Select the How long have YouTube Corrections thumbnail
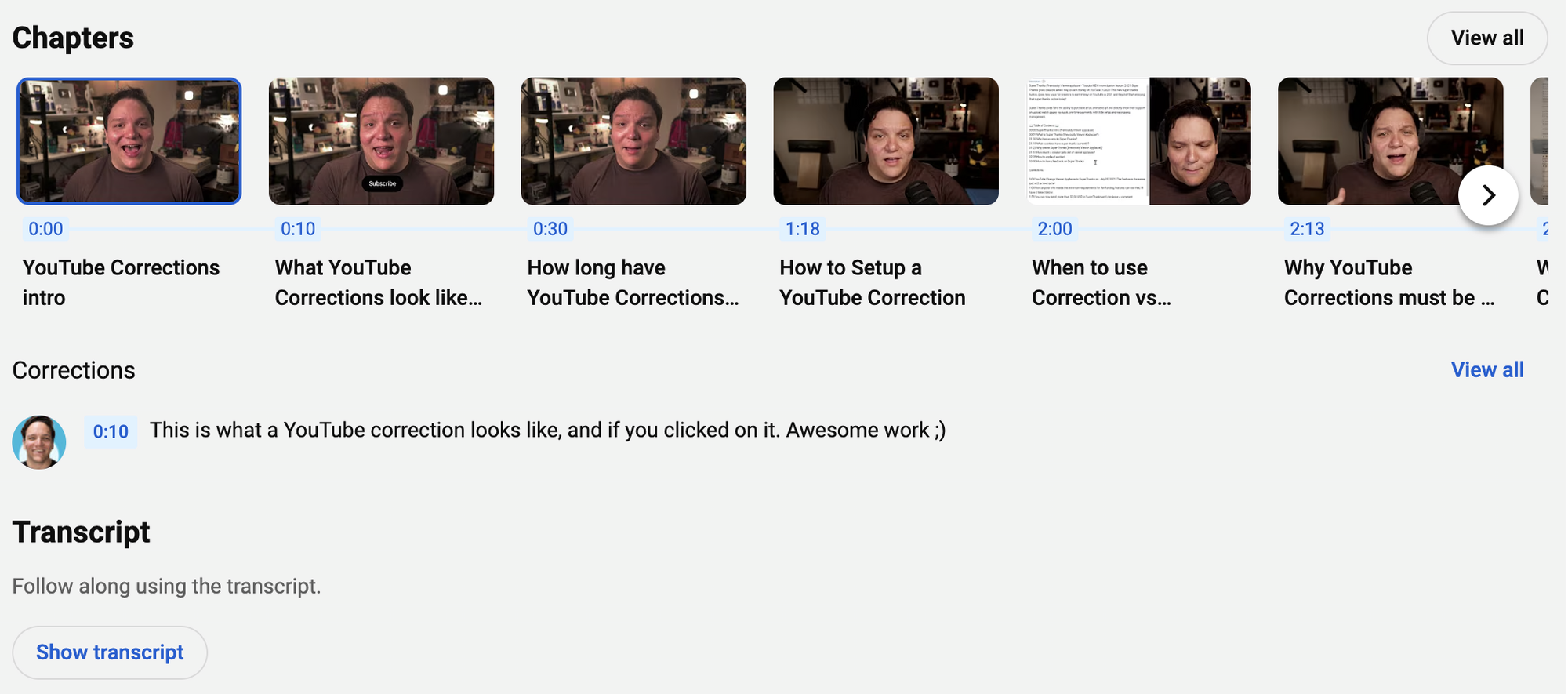Viewport: 1568px width, 694px height. point(633,141)
